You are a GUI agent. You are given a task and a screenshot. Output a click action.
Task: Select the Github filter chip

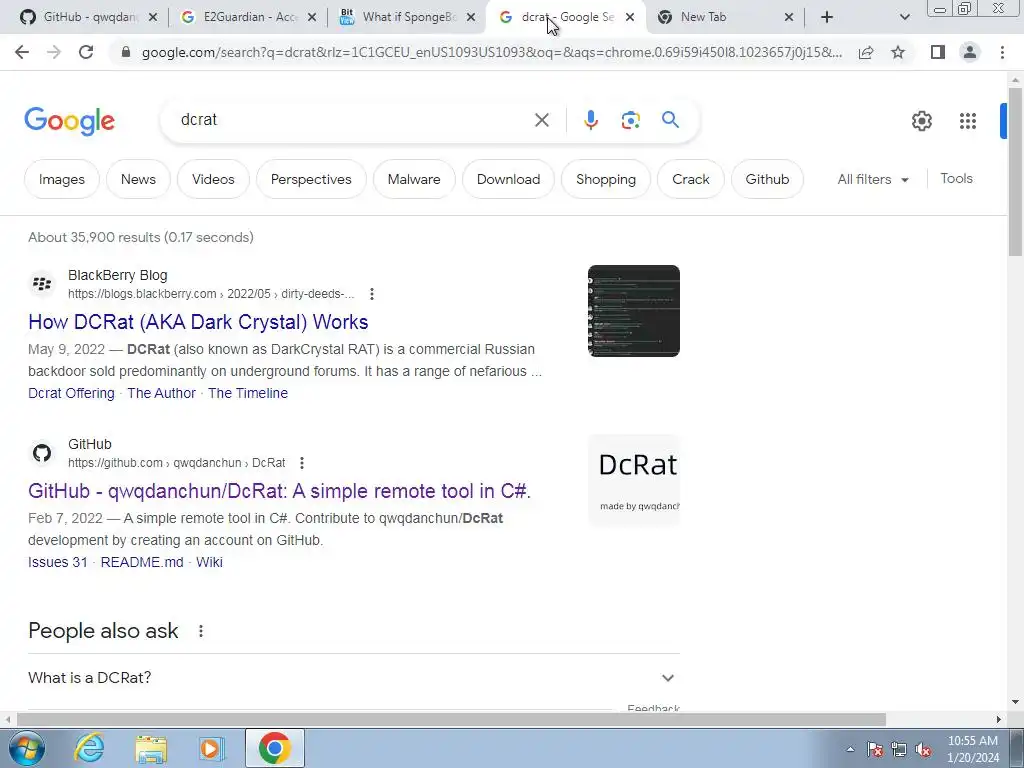point(767,179)
